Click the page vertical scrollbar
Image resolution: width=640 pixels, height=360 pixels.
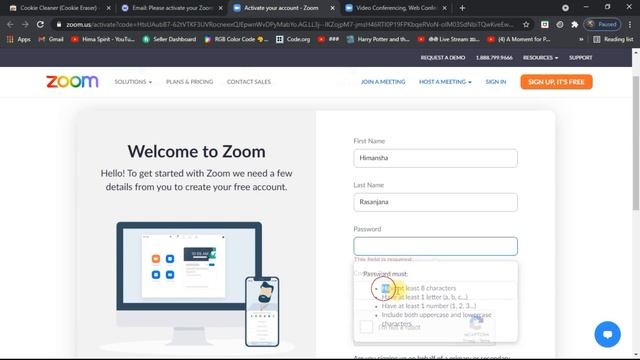pos(636,143)
